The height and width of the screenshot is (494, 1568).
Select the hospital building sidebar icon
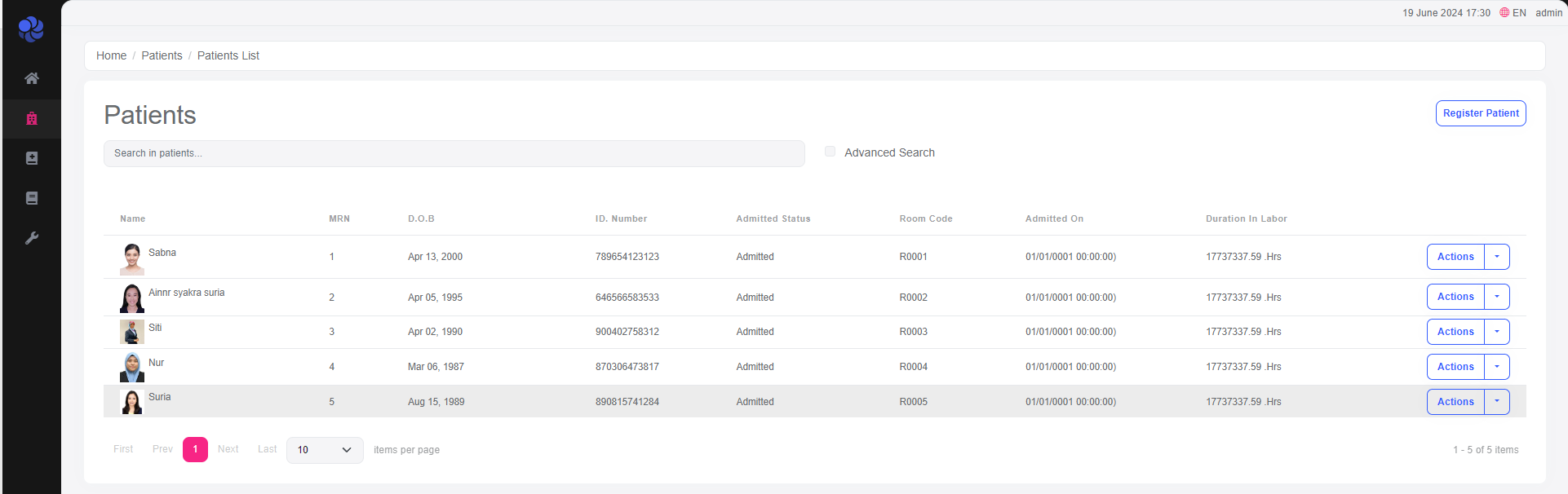32,119
